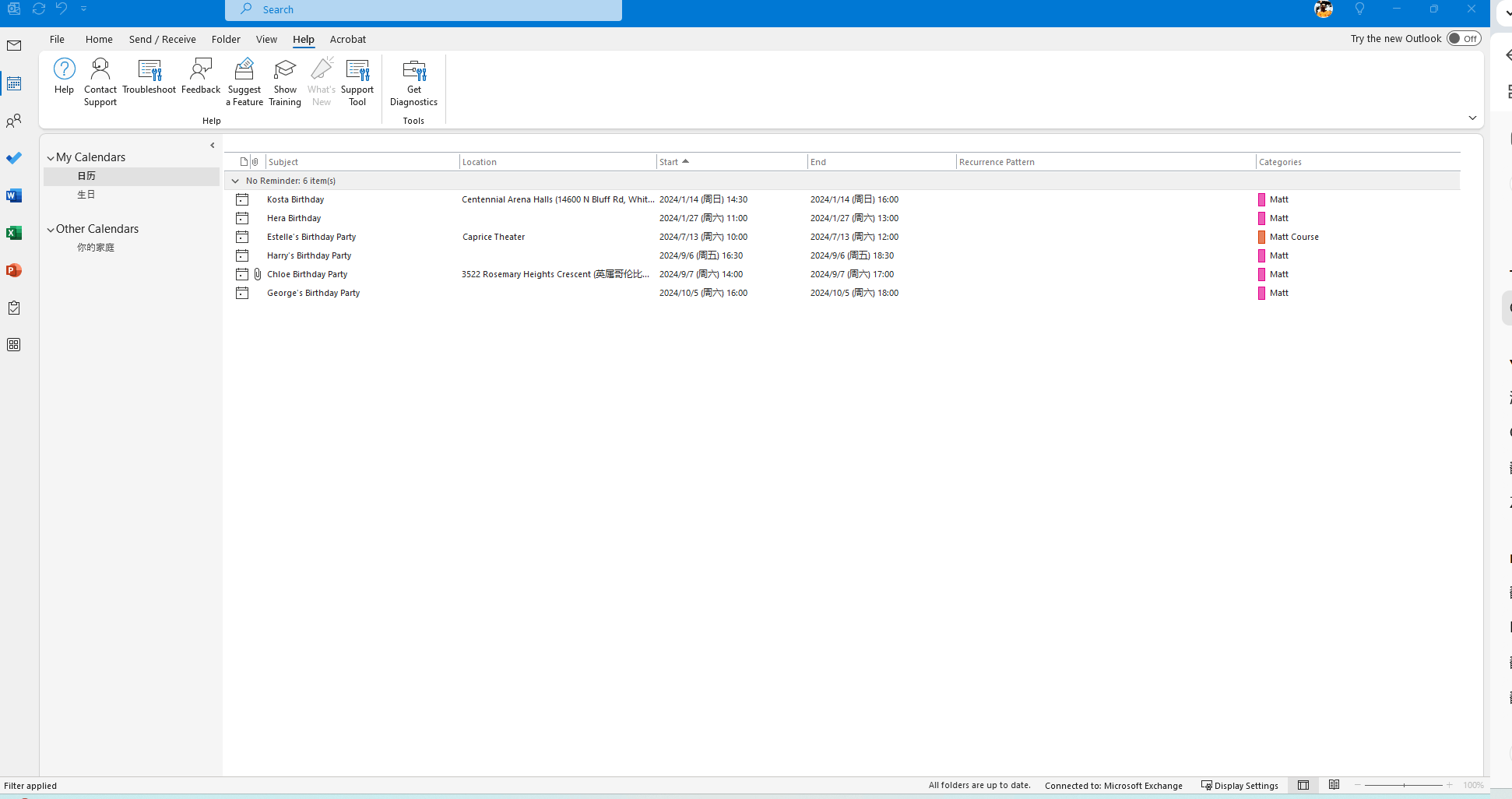Run the Get Diagnostics tool
Image resolution: width=1512 pixels, height=799 pixels.
413,82
